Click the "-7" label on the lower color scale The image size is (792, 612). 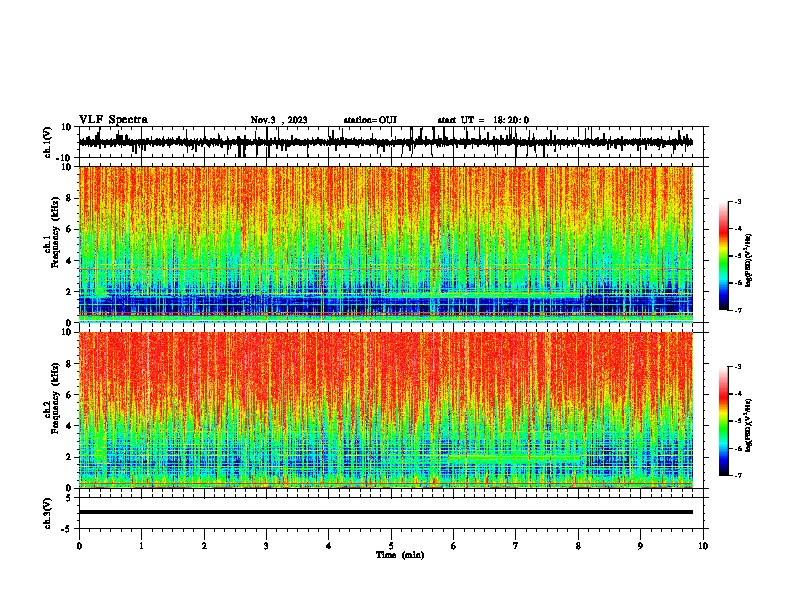coord(737,475)
